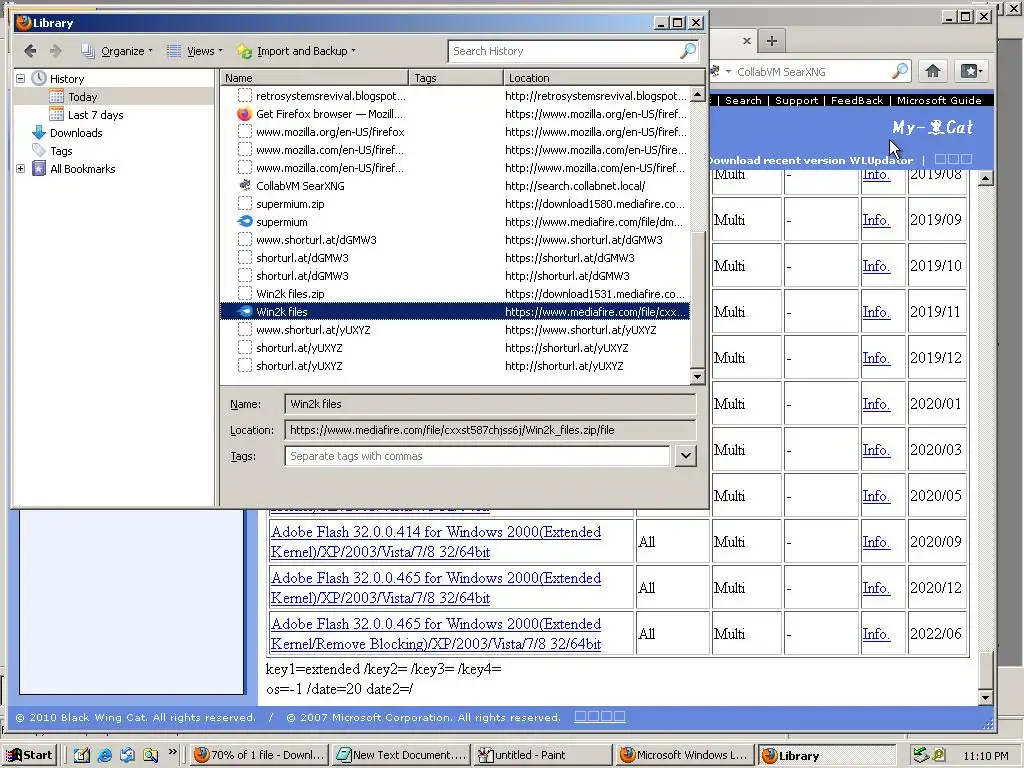Open Info link for 2022/06 row
1024x768 pixels.
pyautogui.click(x=876, y=633)
